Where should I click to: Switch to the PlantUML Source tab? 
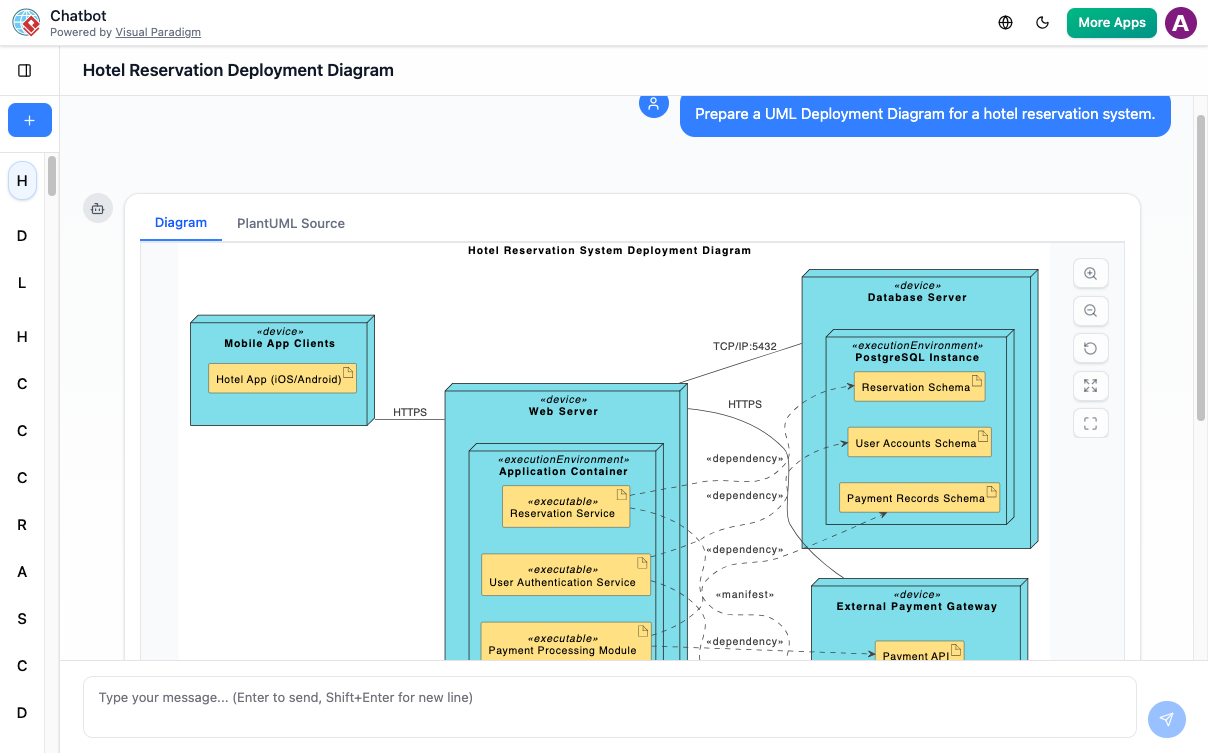tap(290, 223)
